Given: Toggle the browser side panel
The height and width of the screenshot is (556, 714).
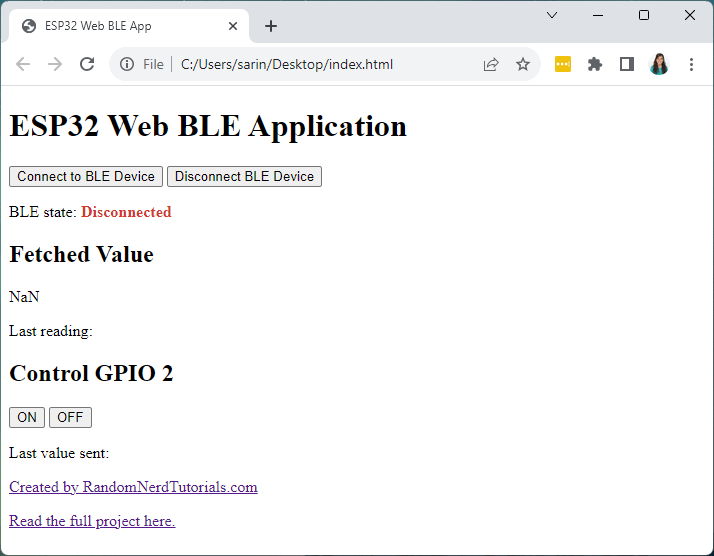Looking at the screenshot, I should 627,64.
